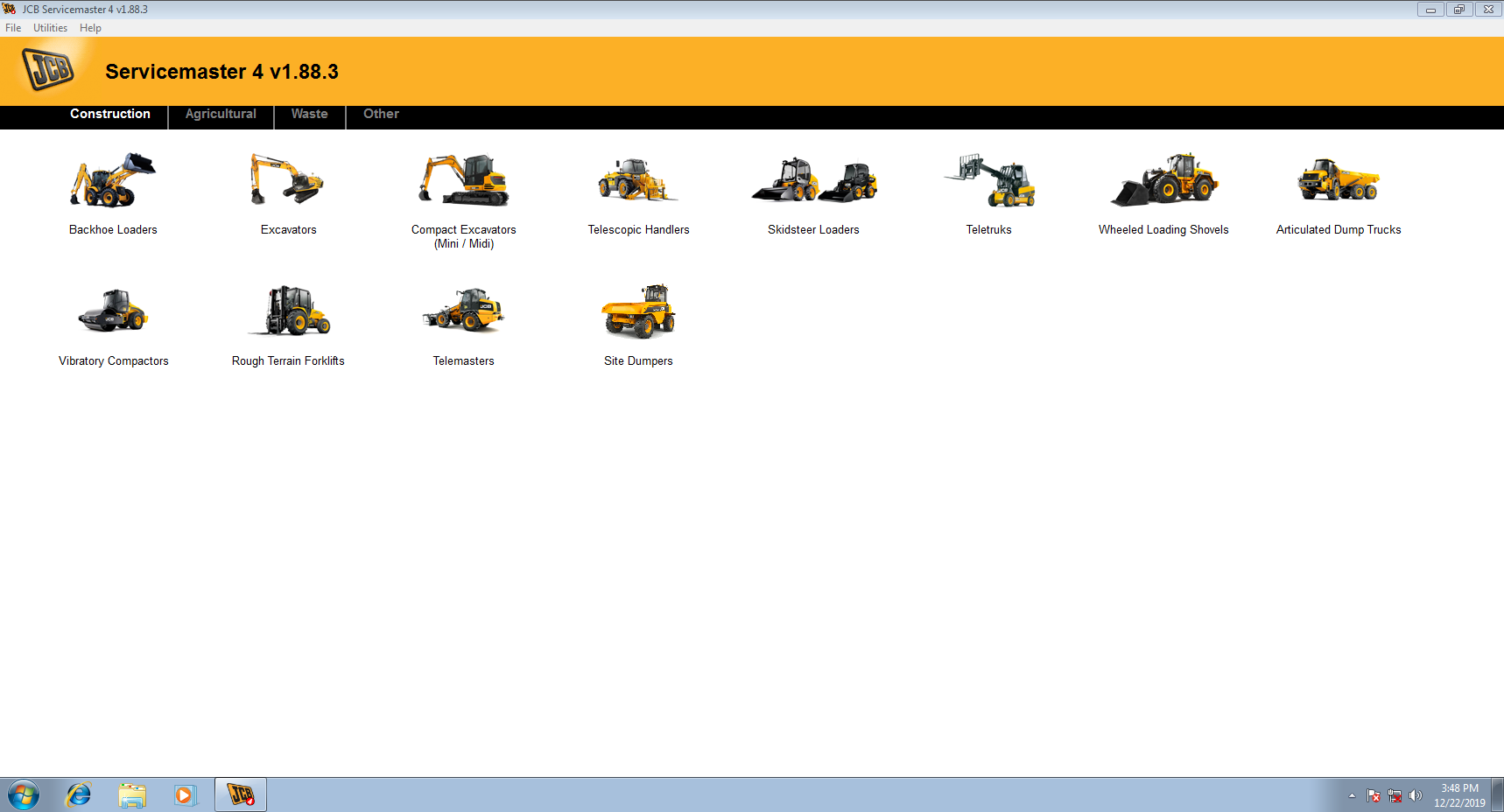1504x812 pixels.
Task: Switch to the Construction tab
Action: [110, 114]
